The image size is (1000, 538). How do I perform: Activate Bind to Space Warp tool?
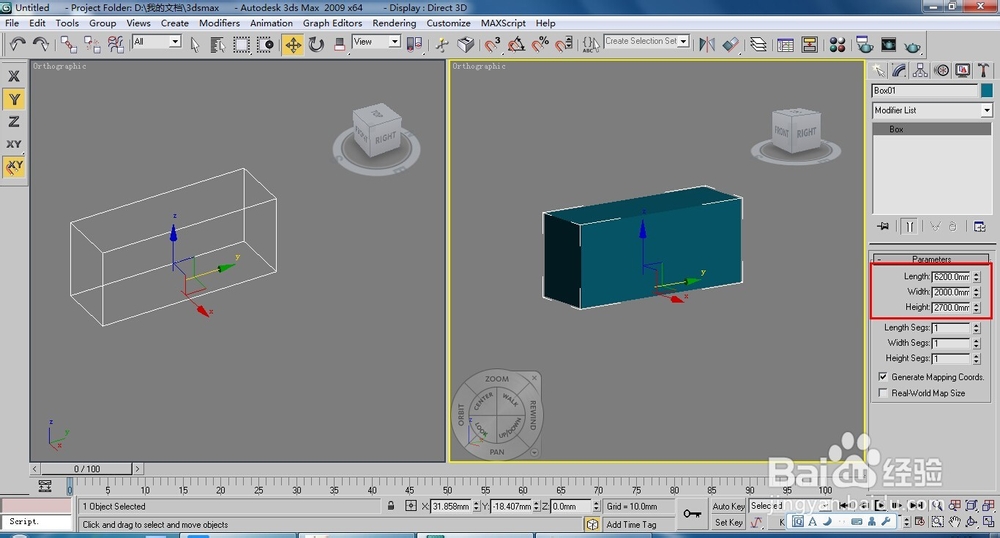(116, 44)
